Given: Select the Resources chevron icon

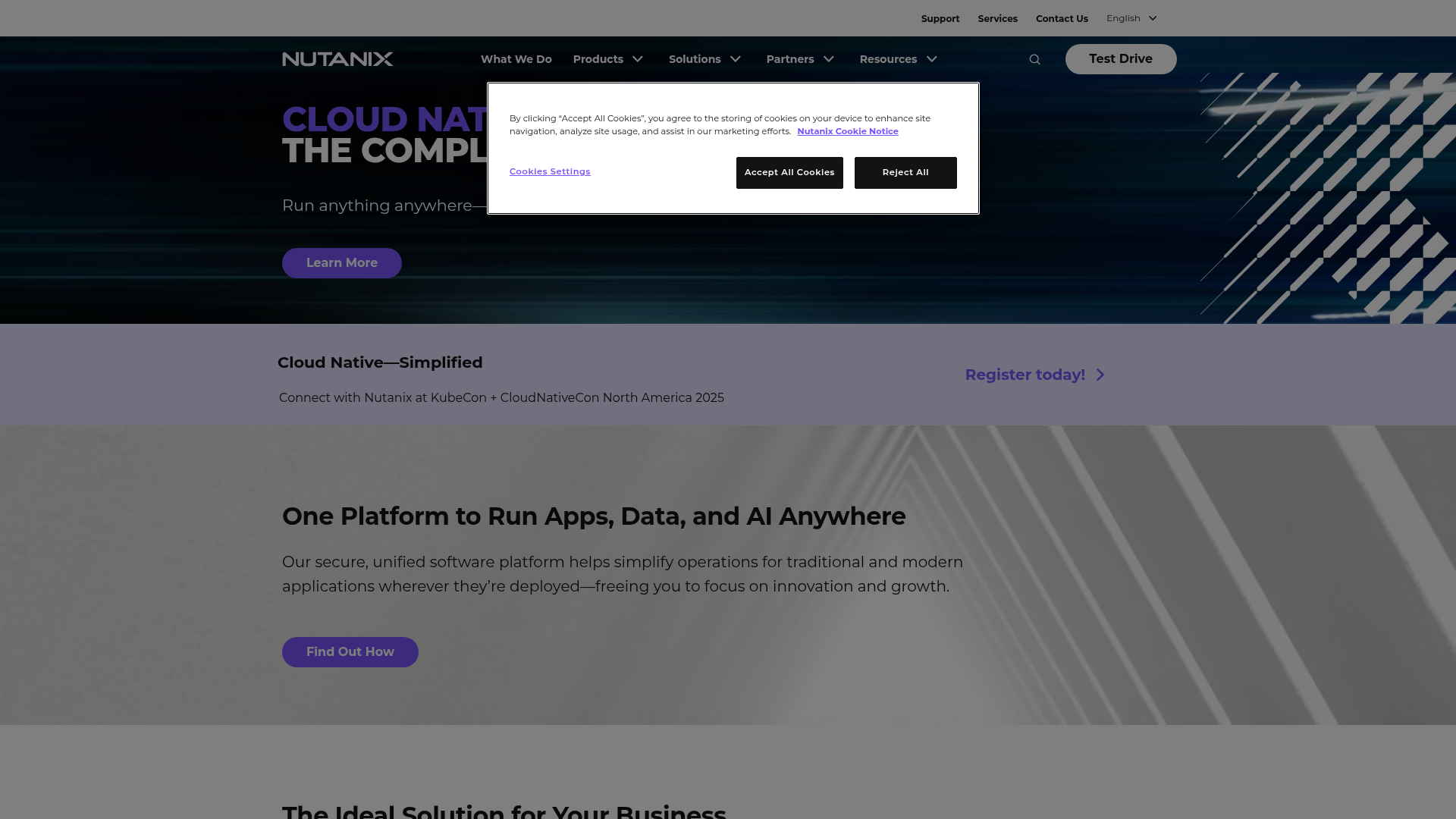Looking at the screenshot, I should (x=931, y=59).
